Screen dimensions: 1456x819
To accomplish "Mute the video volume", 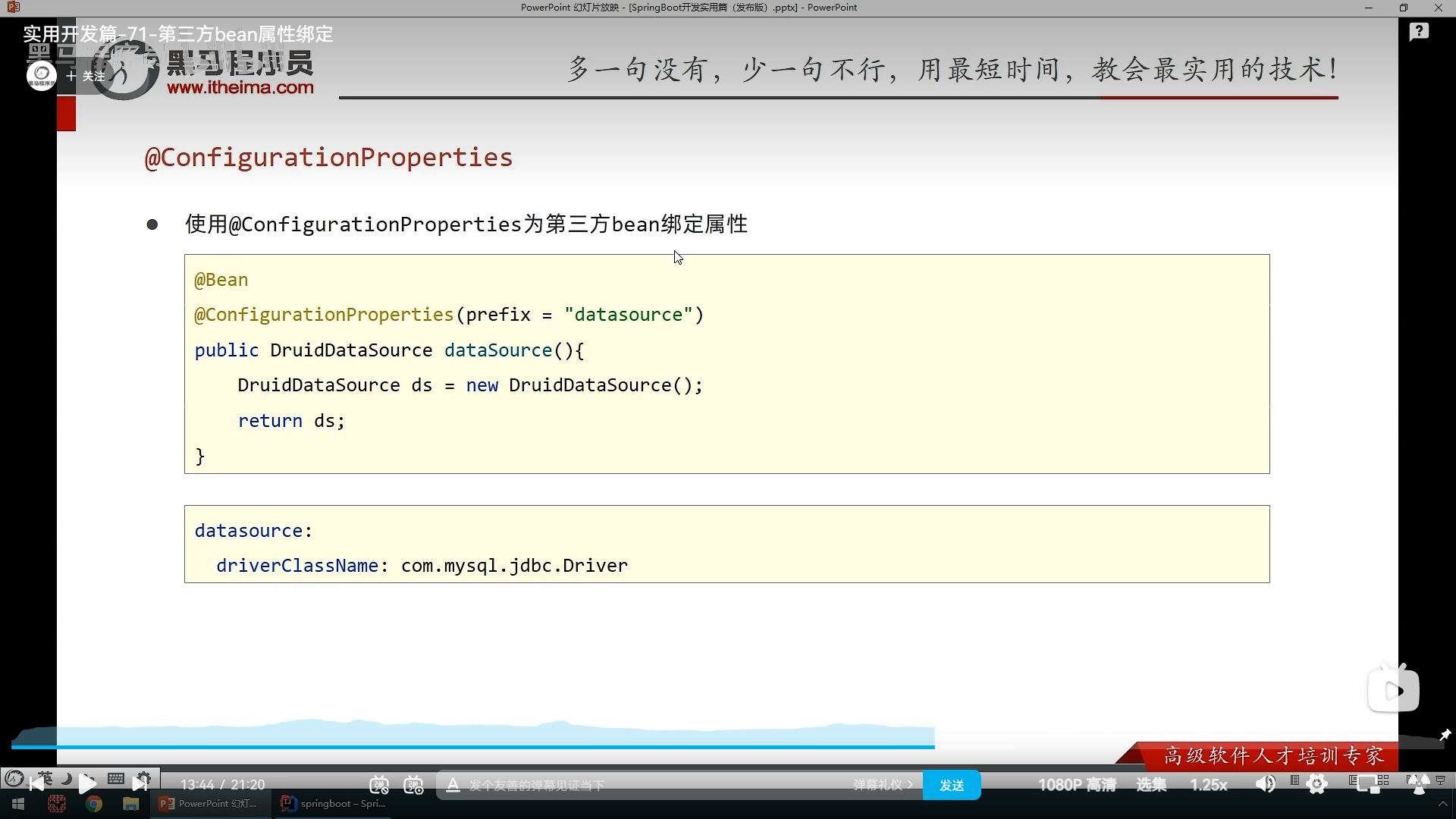I will [1265, 784].
